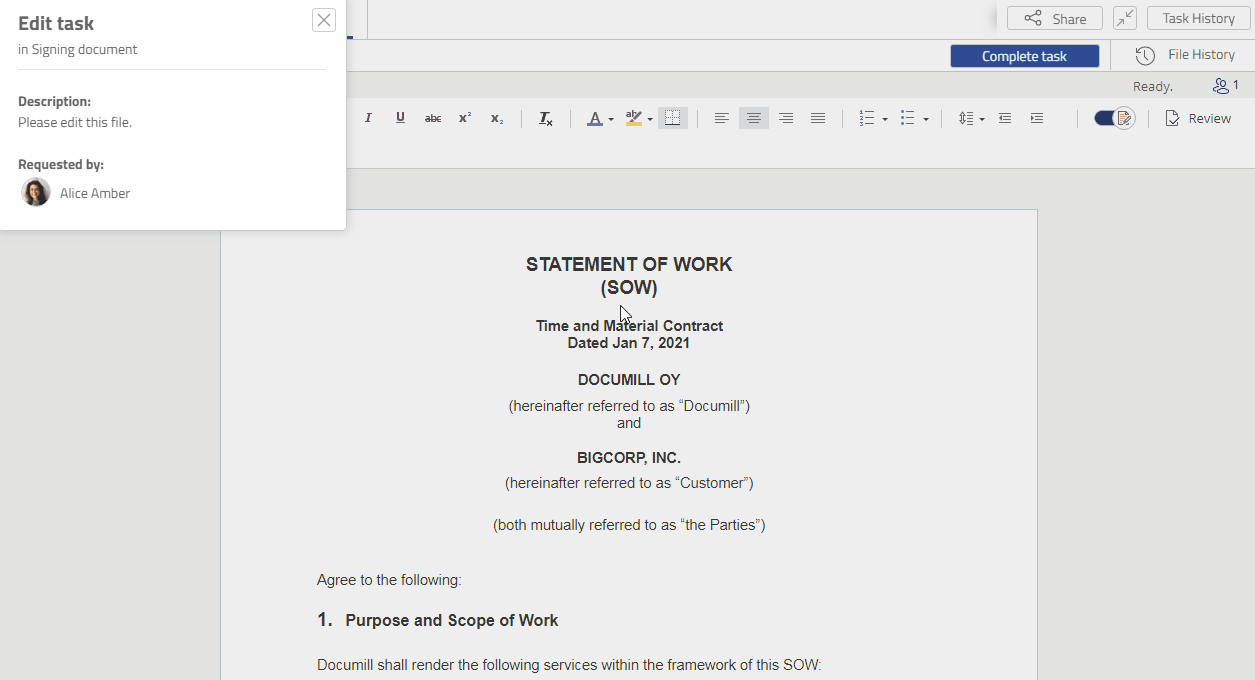Toggle italic formatting
The image size is (1255, 680).
pos(368,118)
